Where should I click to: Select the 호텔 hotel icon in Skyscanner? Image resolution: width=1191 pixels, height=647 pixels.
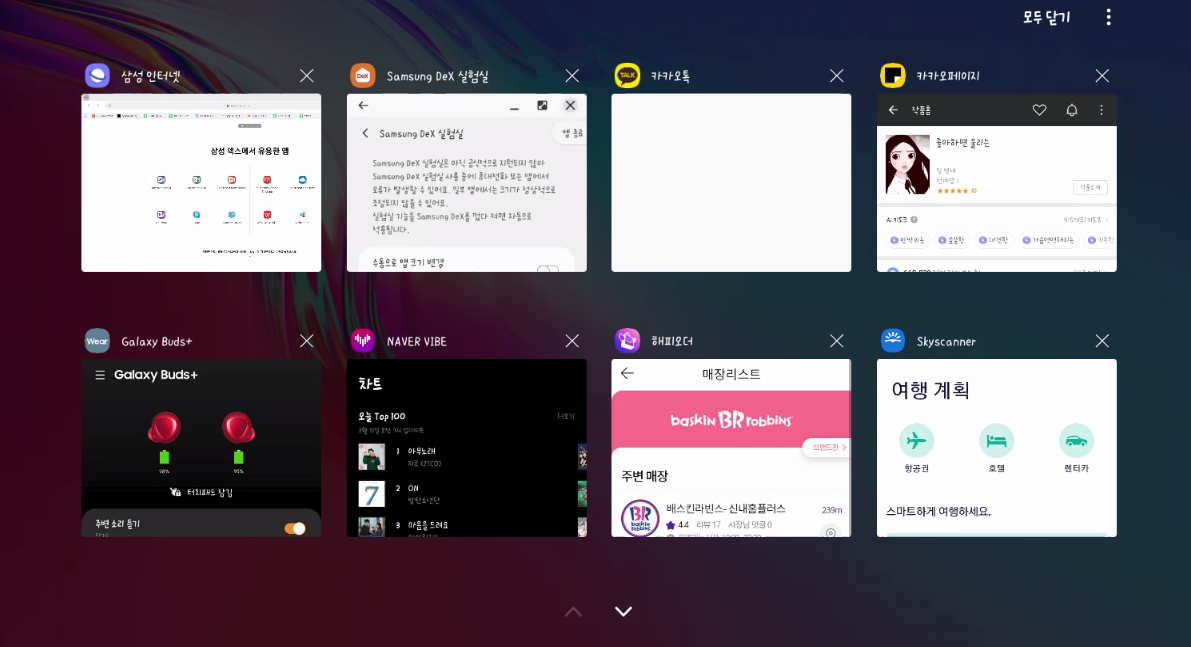tap(997, 440)
